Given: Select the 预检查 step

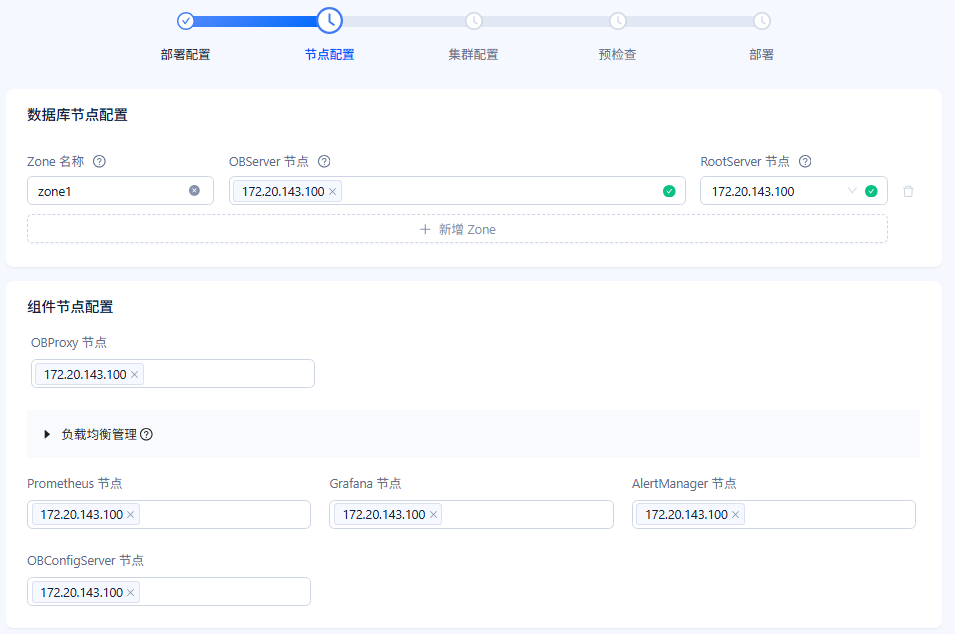Looking at the screenshot, I should coord(617,54).
